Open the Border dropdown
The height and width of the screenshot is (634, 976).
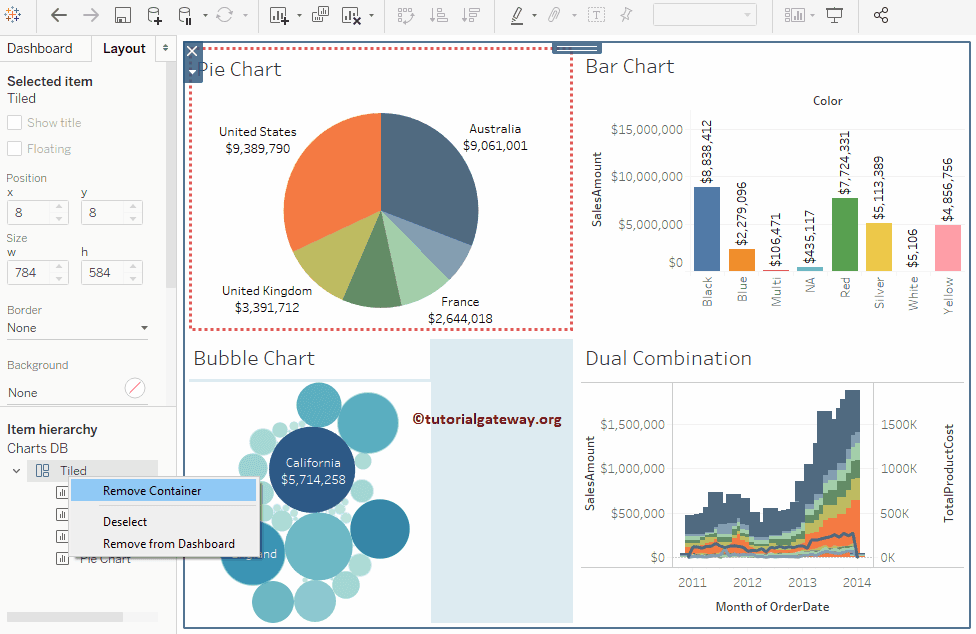pyautogui.click(x=78, y=328)
